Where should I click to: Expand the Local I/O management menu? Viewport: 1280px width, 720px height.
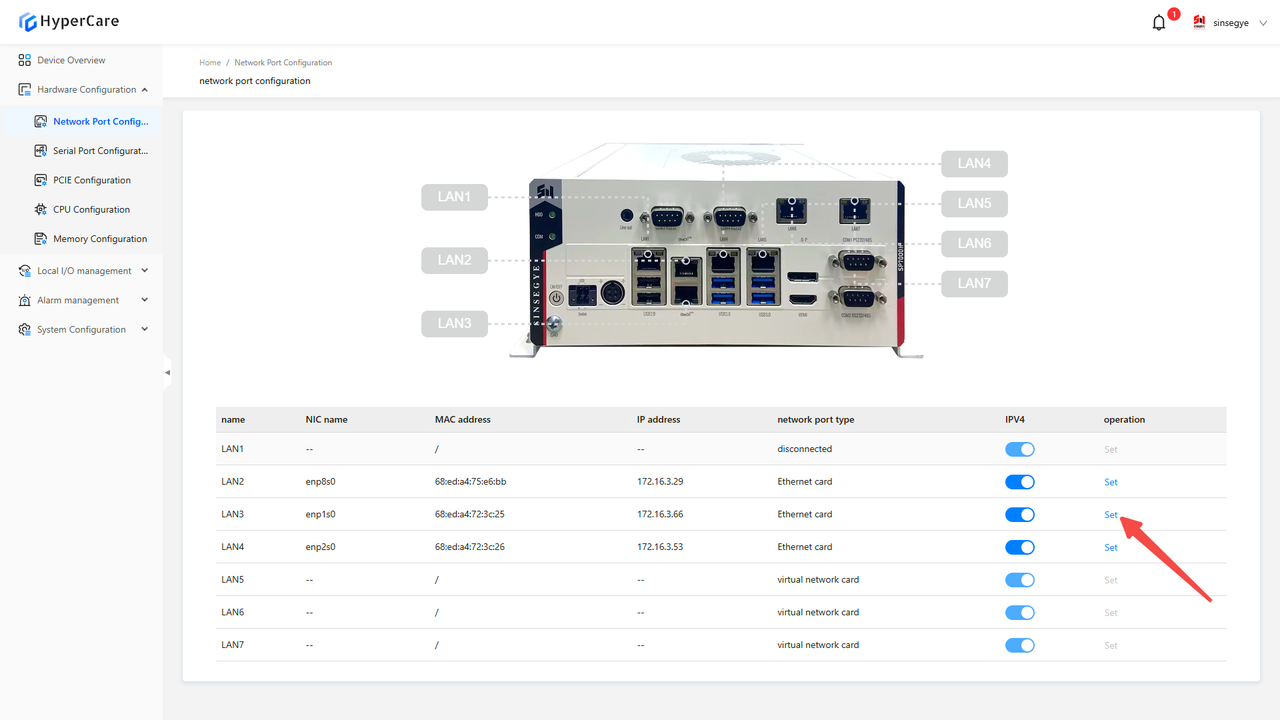pos(144,271)
